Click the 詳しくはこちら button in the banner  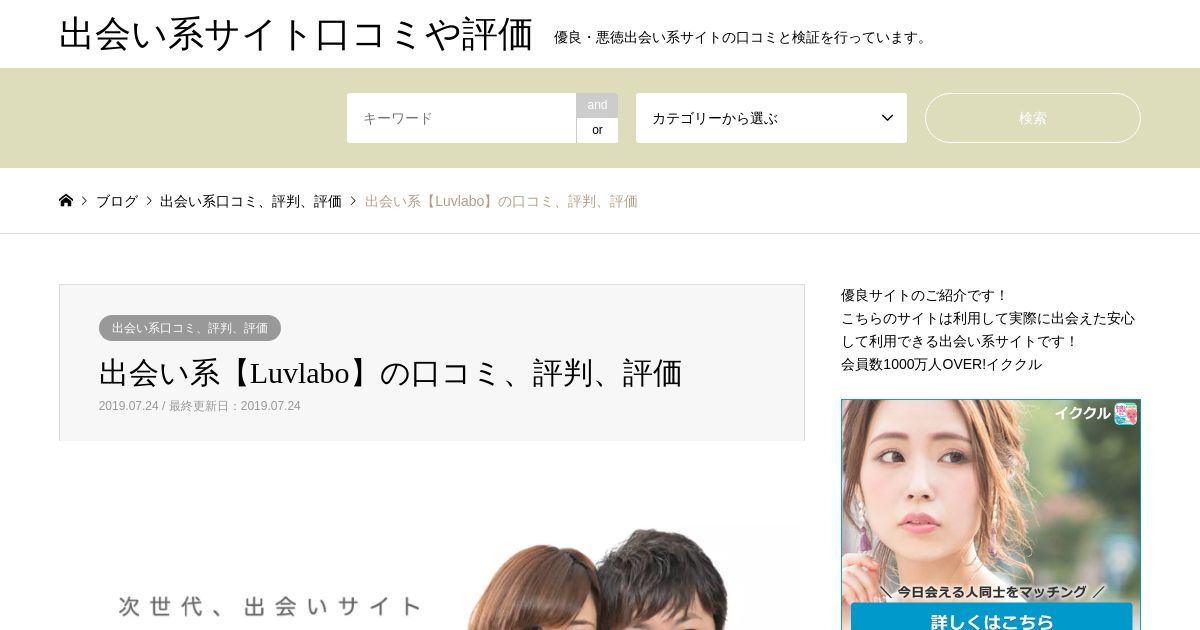point(991,618)
